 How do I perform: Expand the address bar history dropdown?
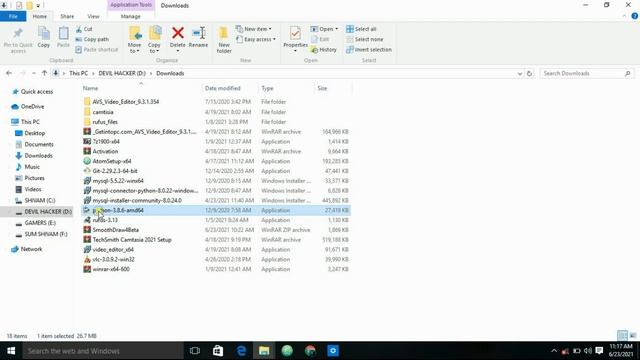pyautogui.click(x=520, y=73)
